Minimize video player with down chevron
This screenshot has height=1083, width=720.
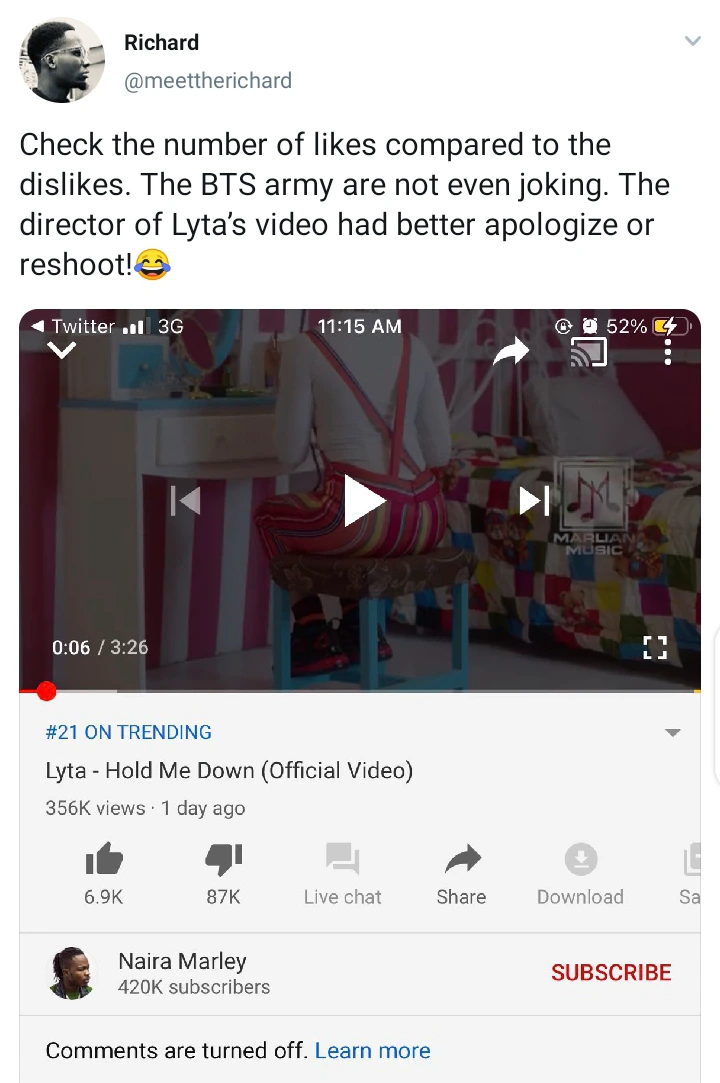point(61,352)
